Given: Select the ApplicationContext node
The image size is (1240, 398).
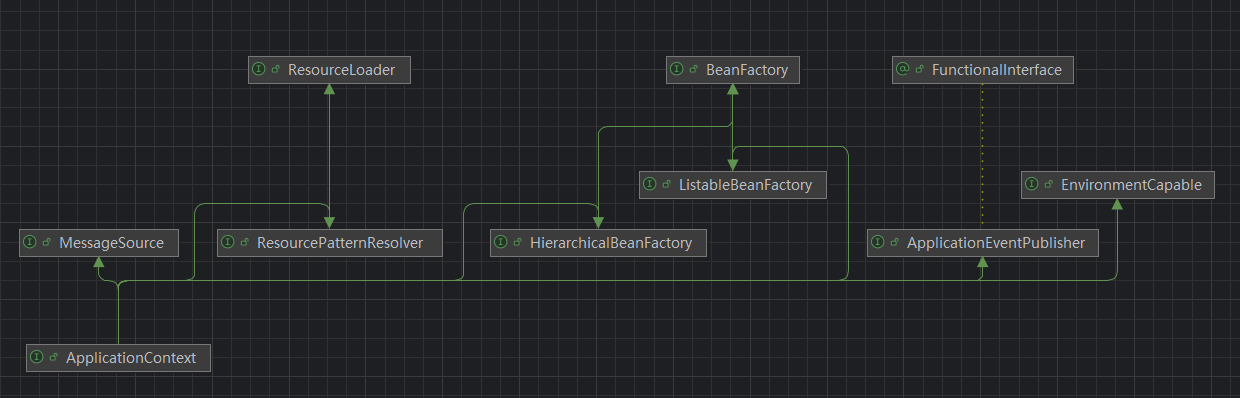Looking at the screenshot, I should pos(119,358).
